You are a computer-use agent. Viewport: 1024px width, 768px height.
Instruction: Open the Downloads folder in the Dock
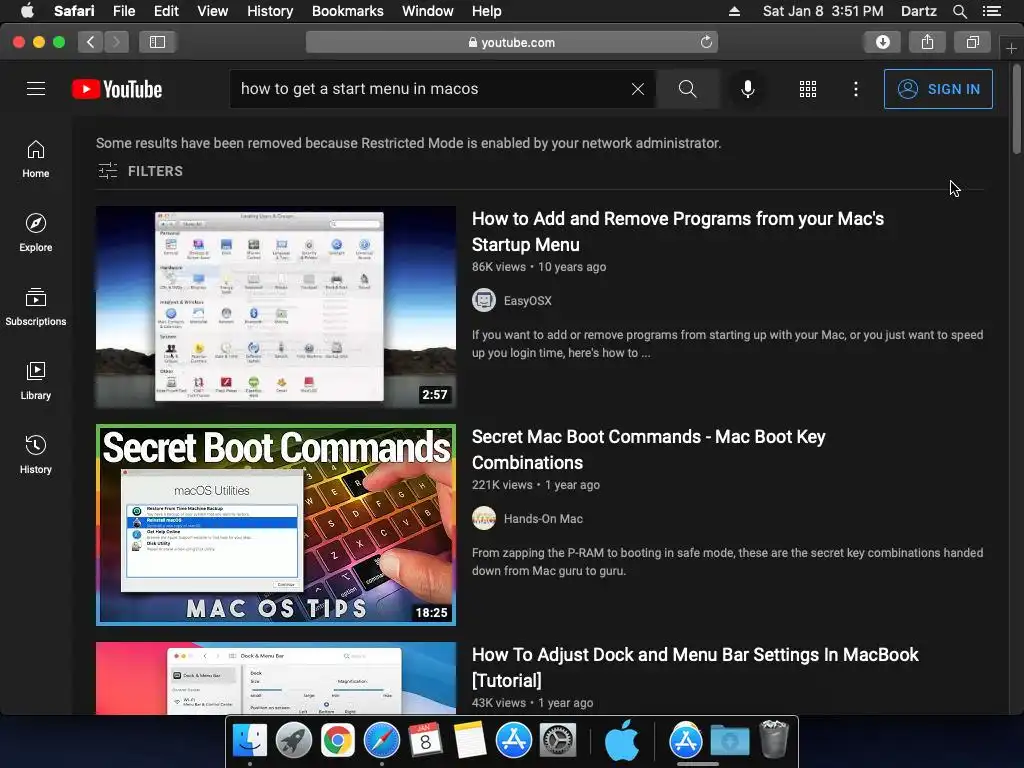click(729, 741)
